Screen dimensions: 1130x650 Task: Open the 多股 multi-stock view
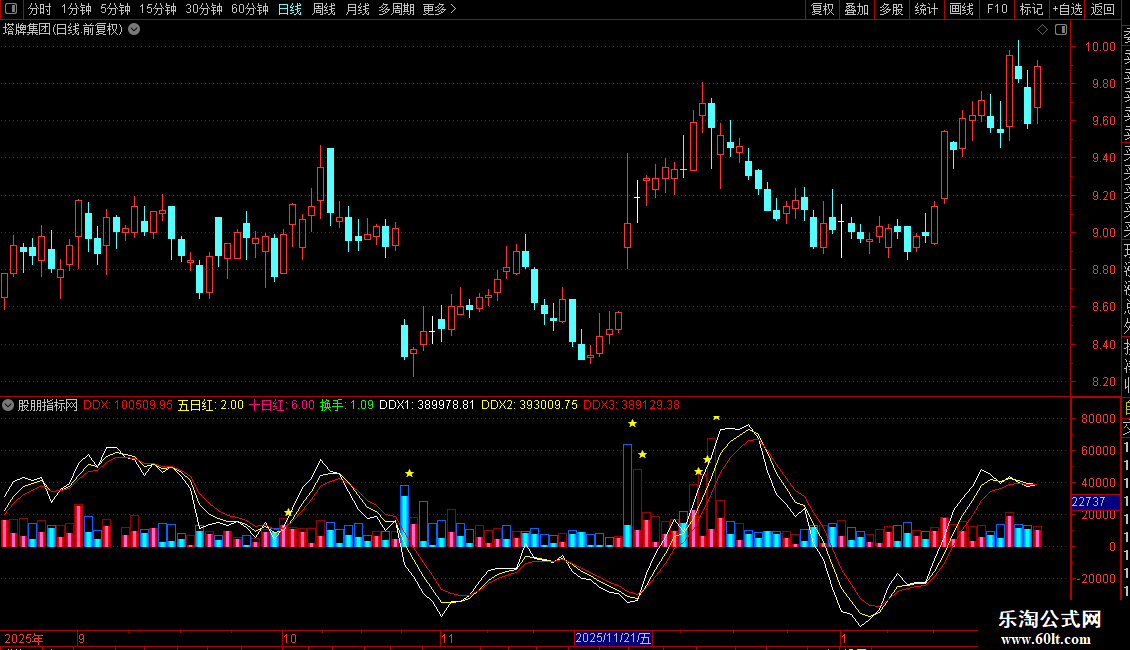[x=891, y=9]
